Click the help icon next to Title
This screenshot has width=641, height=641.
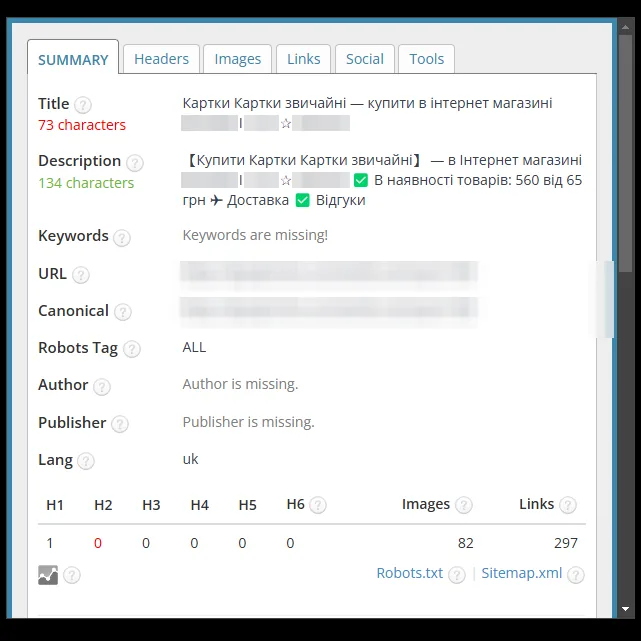click(x=83, y=105)
